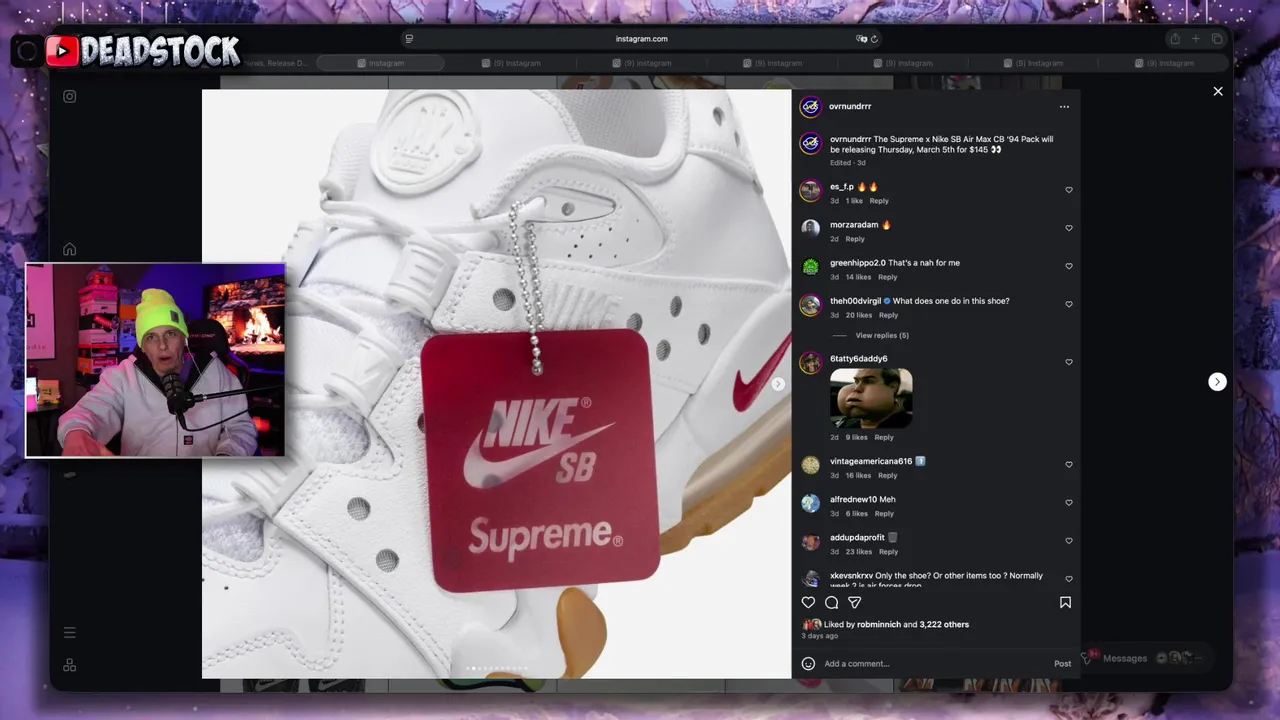
Task: Open Home icon in Instagram sidebar
Action: point(69,249)
